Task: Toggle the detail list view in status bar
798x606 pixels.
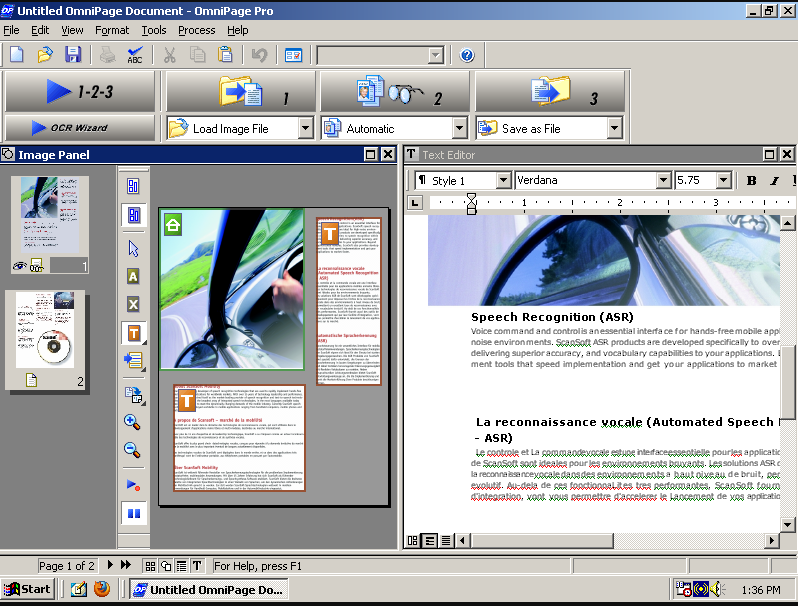Action: tap(182, 566)
